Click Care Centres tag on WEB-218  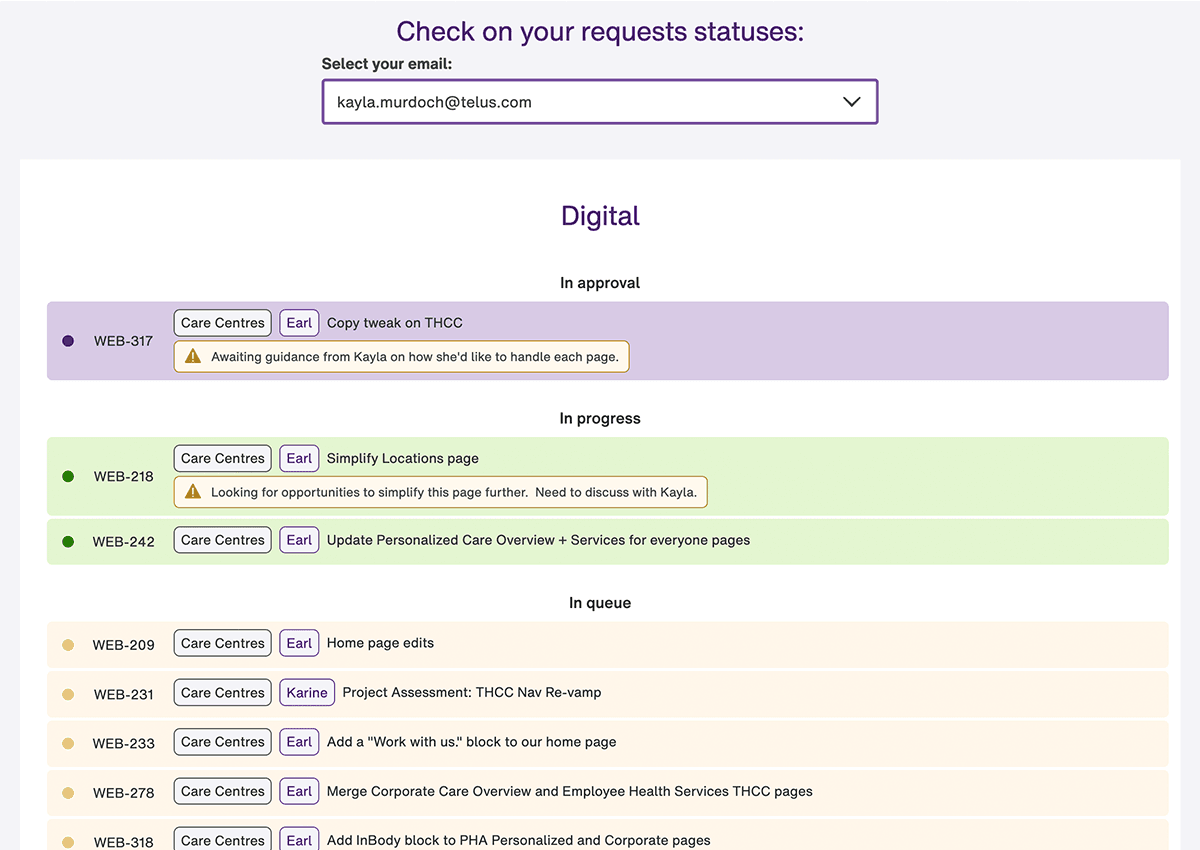coord(223,458)
